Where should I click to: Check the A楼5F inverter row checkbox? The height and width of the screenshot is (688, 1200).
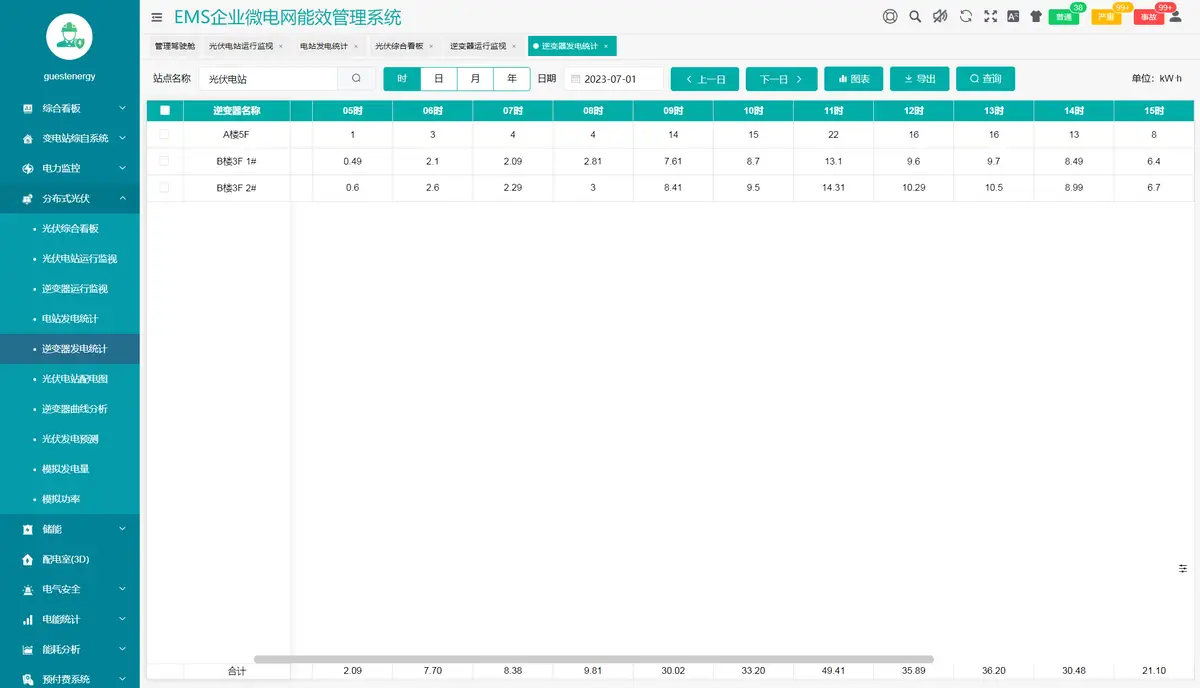pos(165,135)
